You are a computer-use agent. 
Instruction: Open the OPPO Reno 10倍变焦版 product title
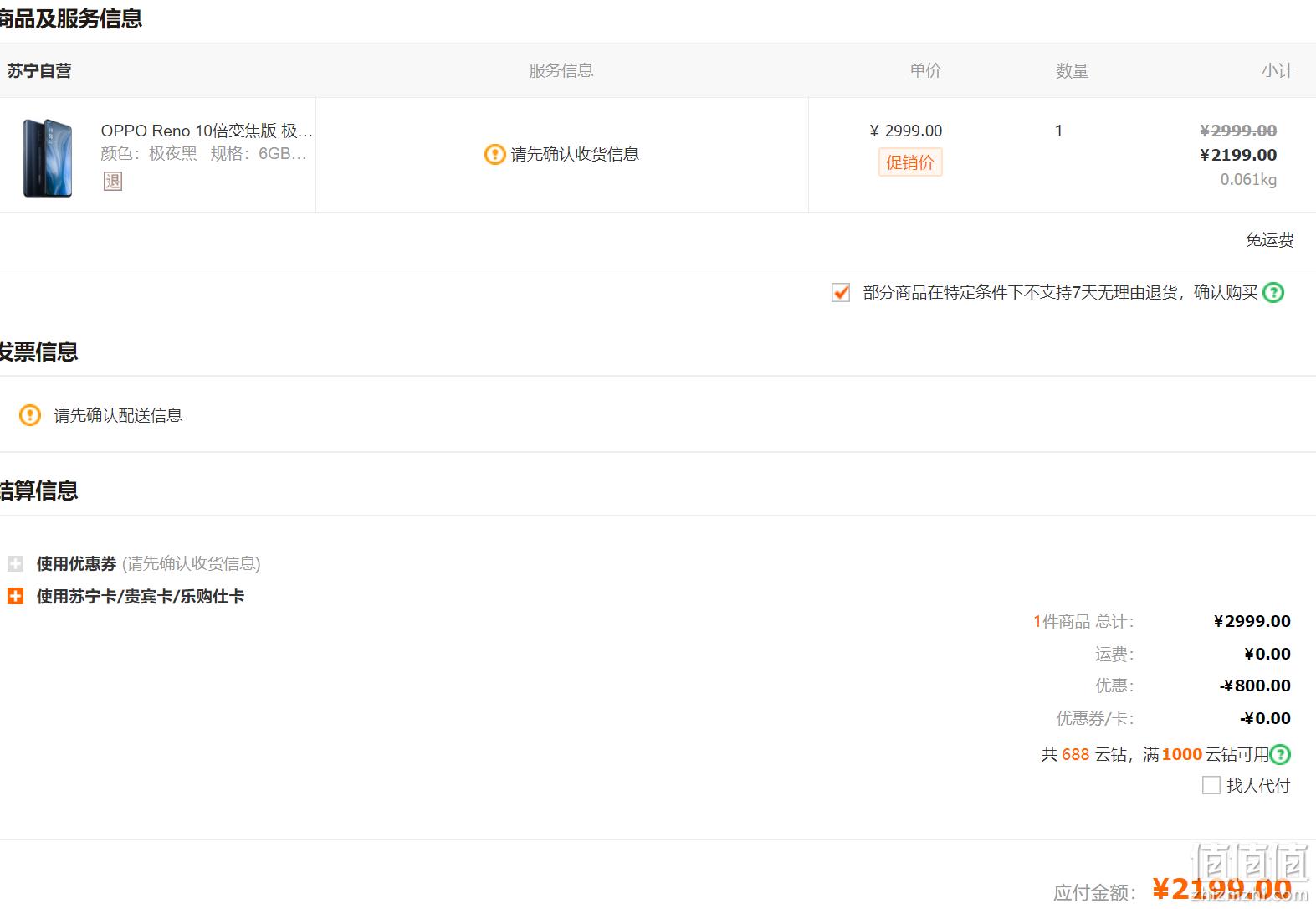point(207,131)
